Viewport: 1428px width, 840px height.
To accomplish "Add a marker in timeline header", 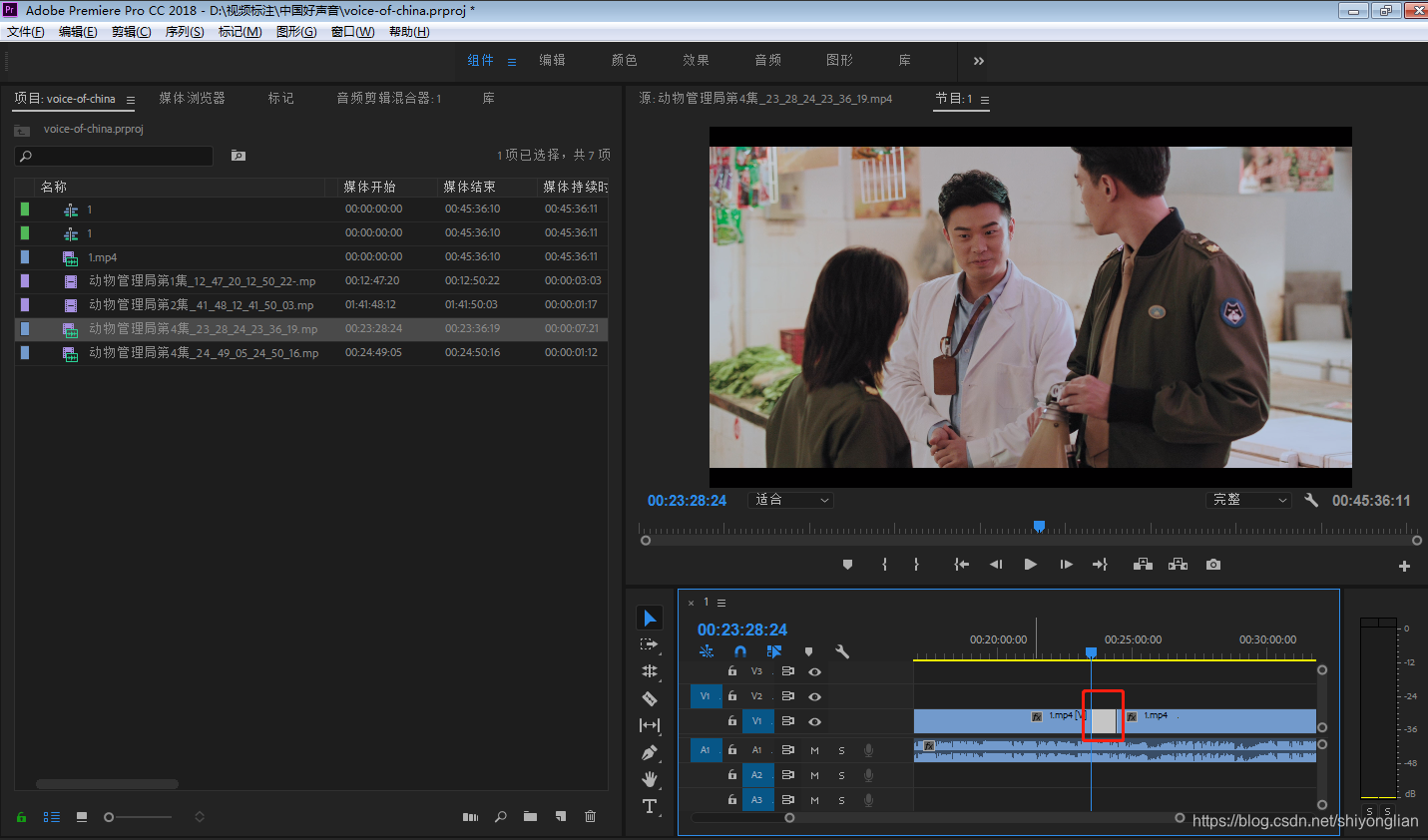I will click(808, 651).
